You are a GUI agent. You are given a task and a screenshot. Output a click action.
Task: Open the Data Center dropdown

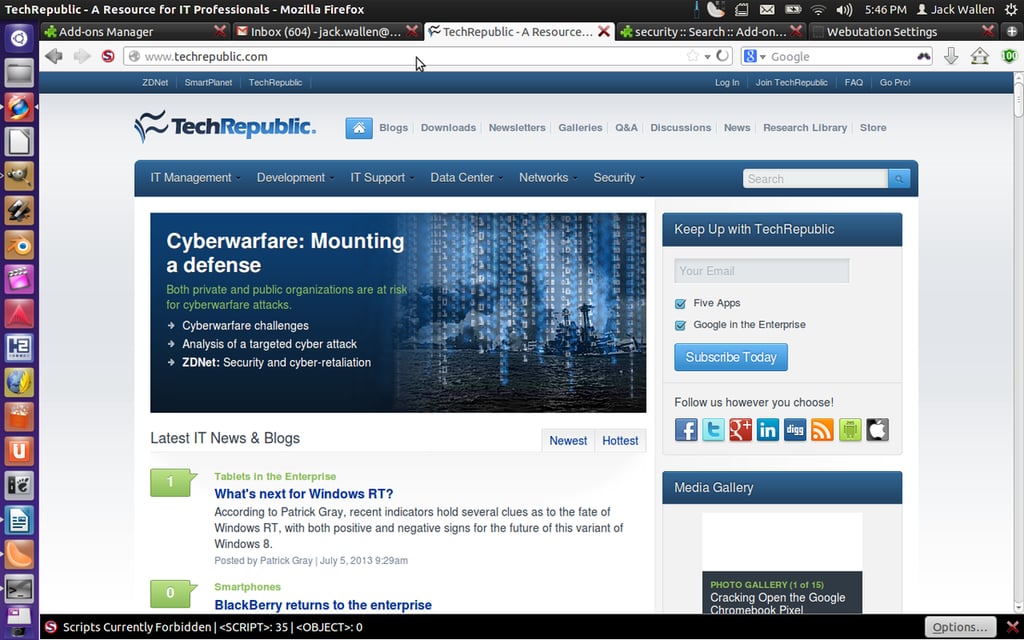click(x=466, y=178)
